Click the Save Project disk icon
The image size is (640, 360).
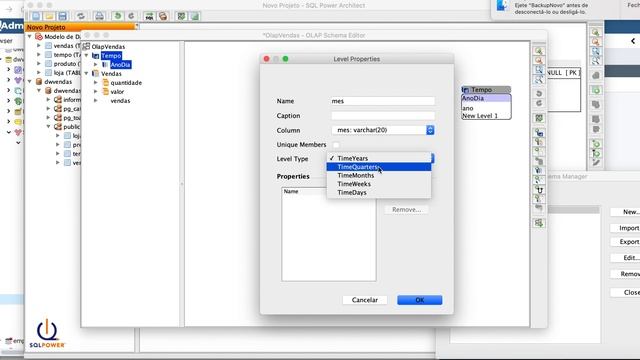tap(62, 16)
